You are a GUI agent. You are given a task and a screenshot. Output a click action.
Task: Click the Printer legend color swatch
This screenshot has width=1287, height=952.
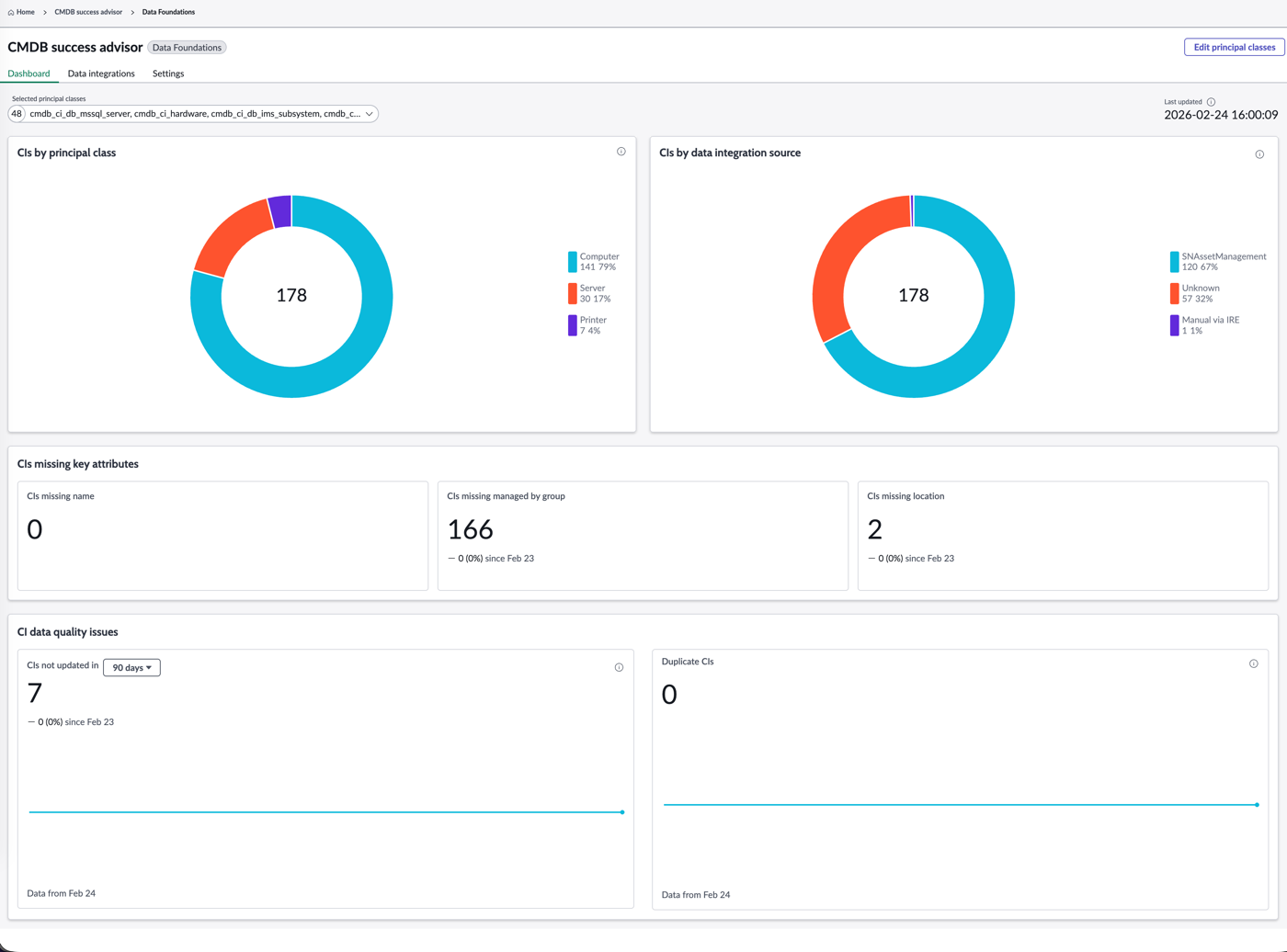pyautogui.click(x=573, y=325)
